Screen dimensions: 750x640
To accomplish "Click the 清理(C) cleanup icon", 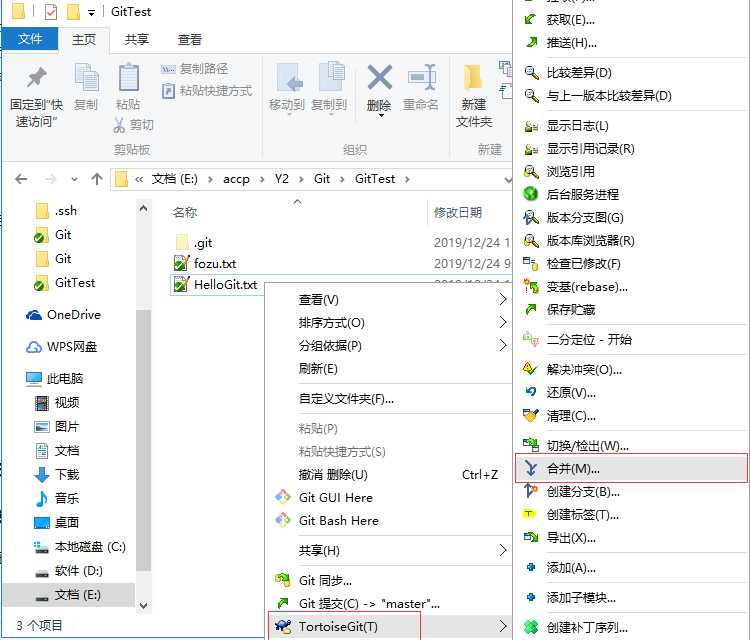I will click(x=530, y=415).
